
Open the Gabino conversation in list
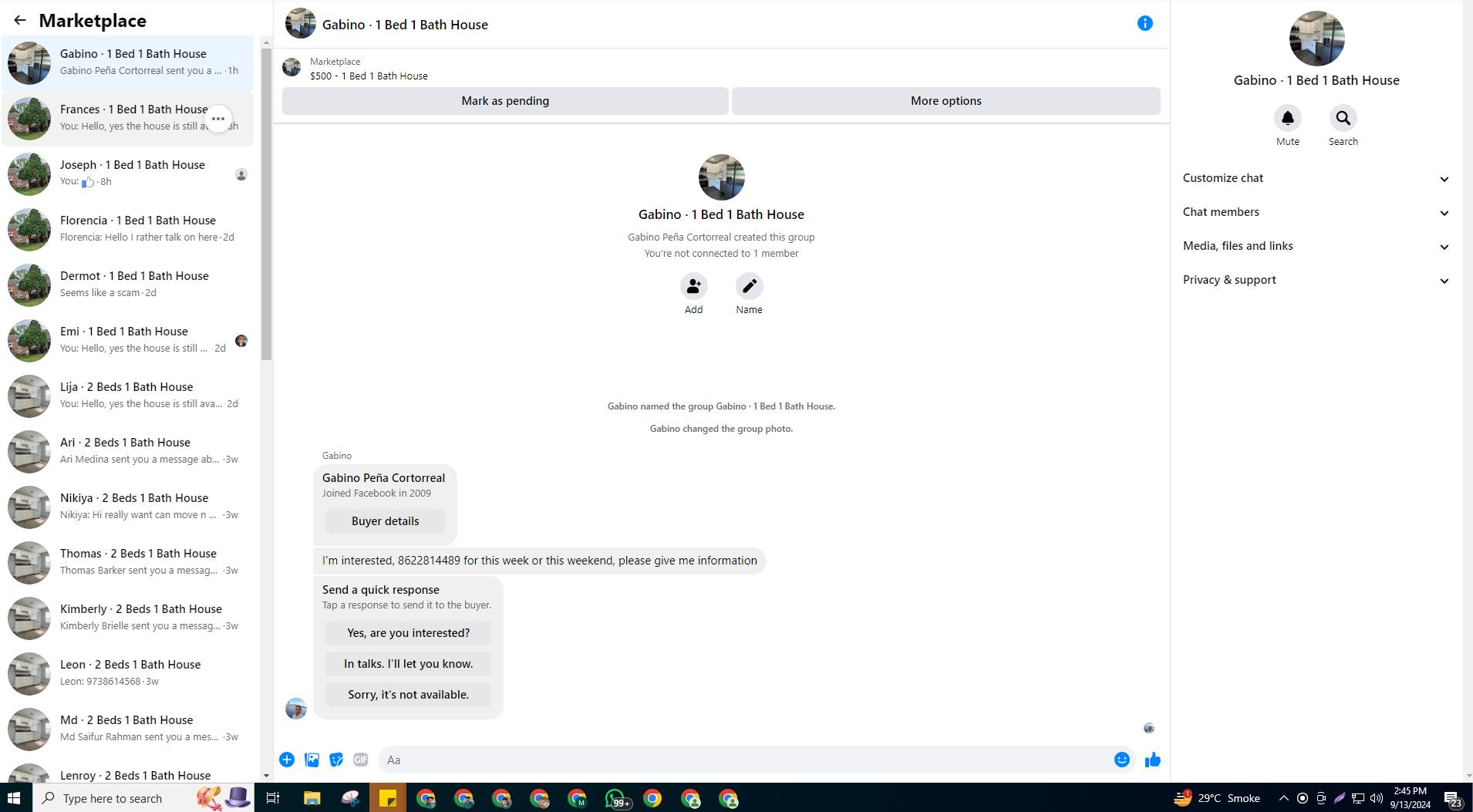(127, 63)
